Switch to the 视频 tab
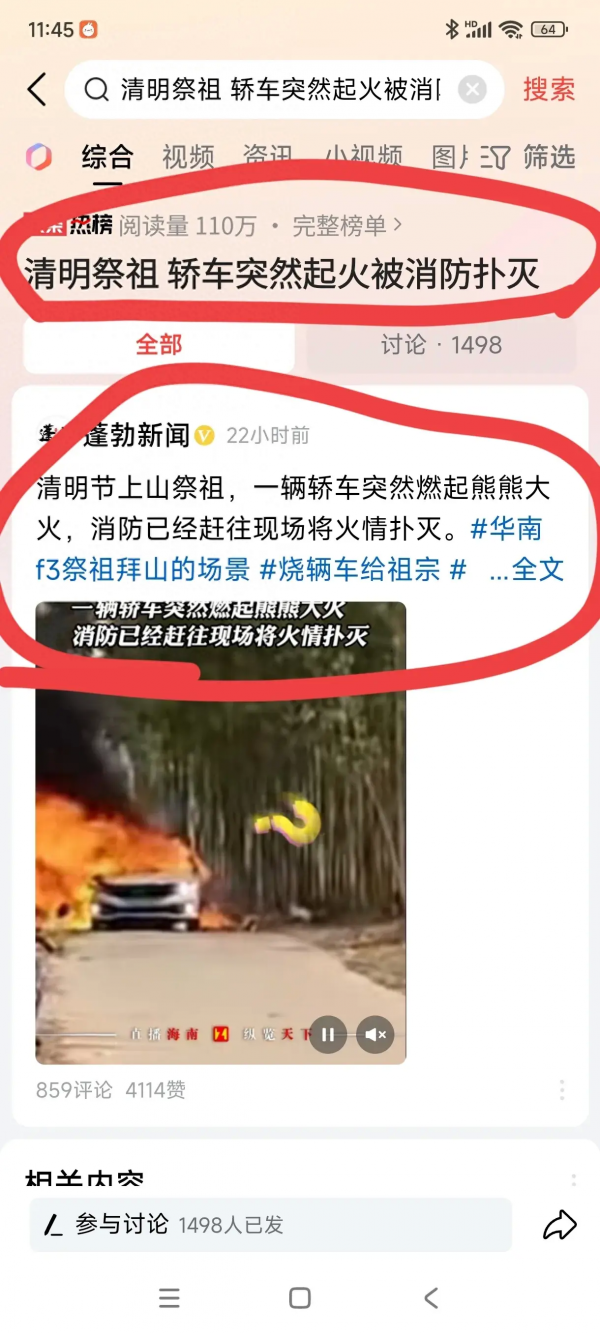This screenshot has width=600, height=1333. 188,157
